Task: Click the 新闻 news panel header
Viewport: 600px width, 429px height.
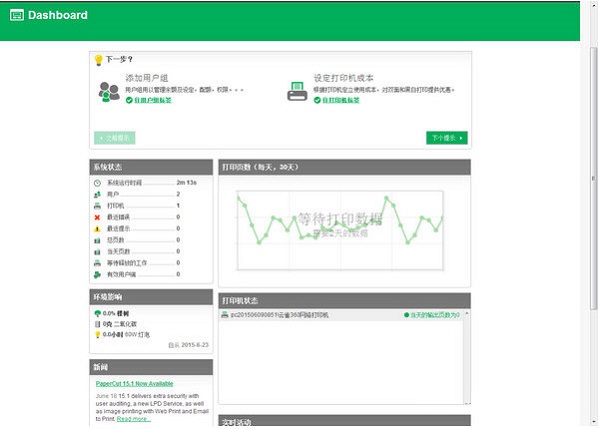Action: coord(151,367)
